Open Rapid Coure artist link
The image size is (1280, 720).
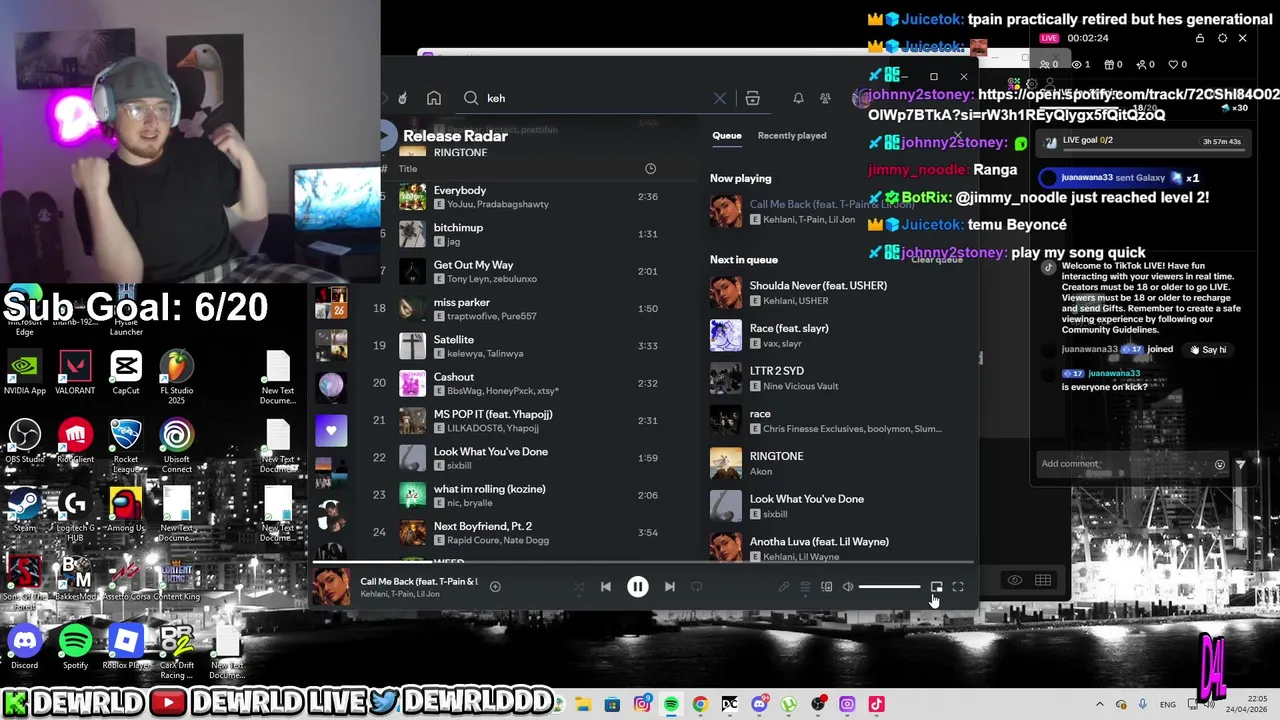click(473, 541)
